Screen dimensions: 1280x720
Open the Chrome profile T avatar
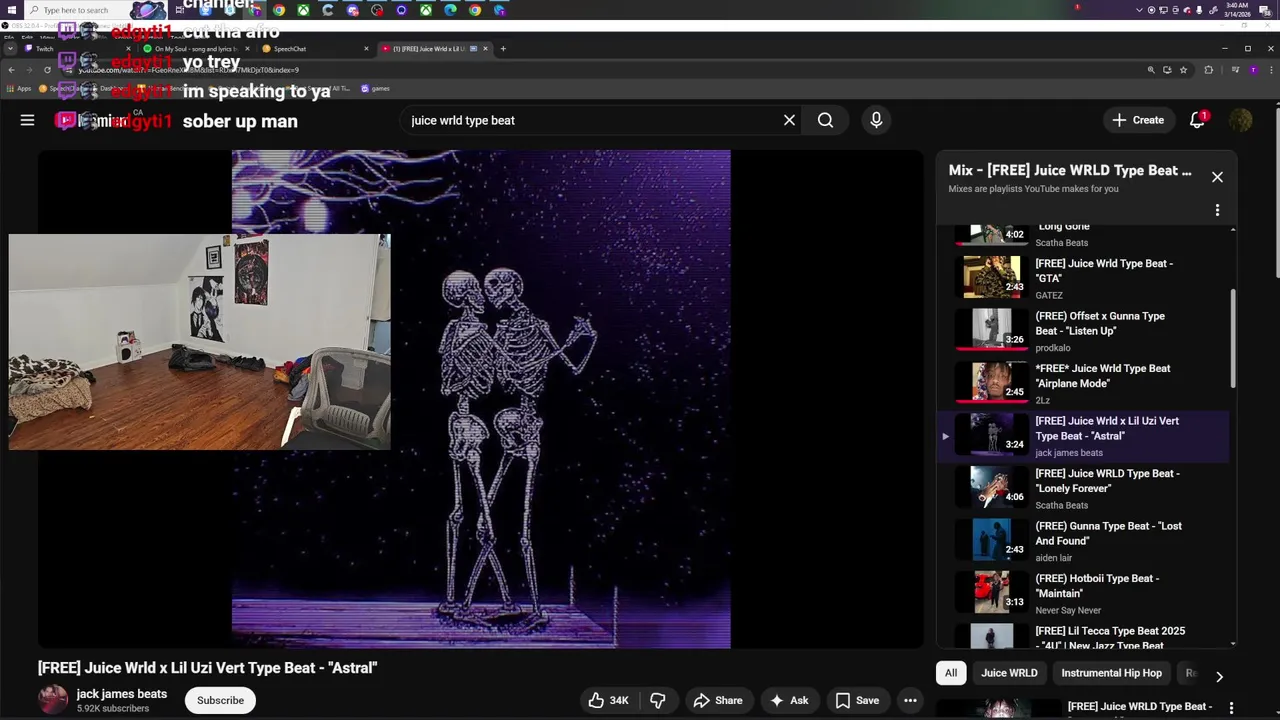[1253, 70]
